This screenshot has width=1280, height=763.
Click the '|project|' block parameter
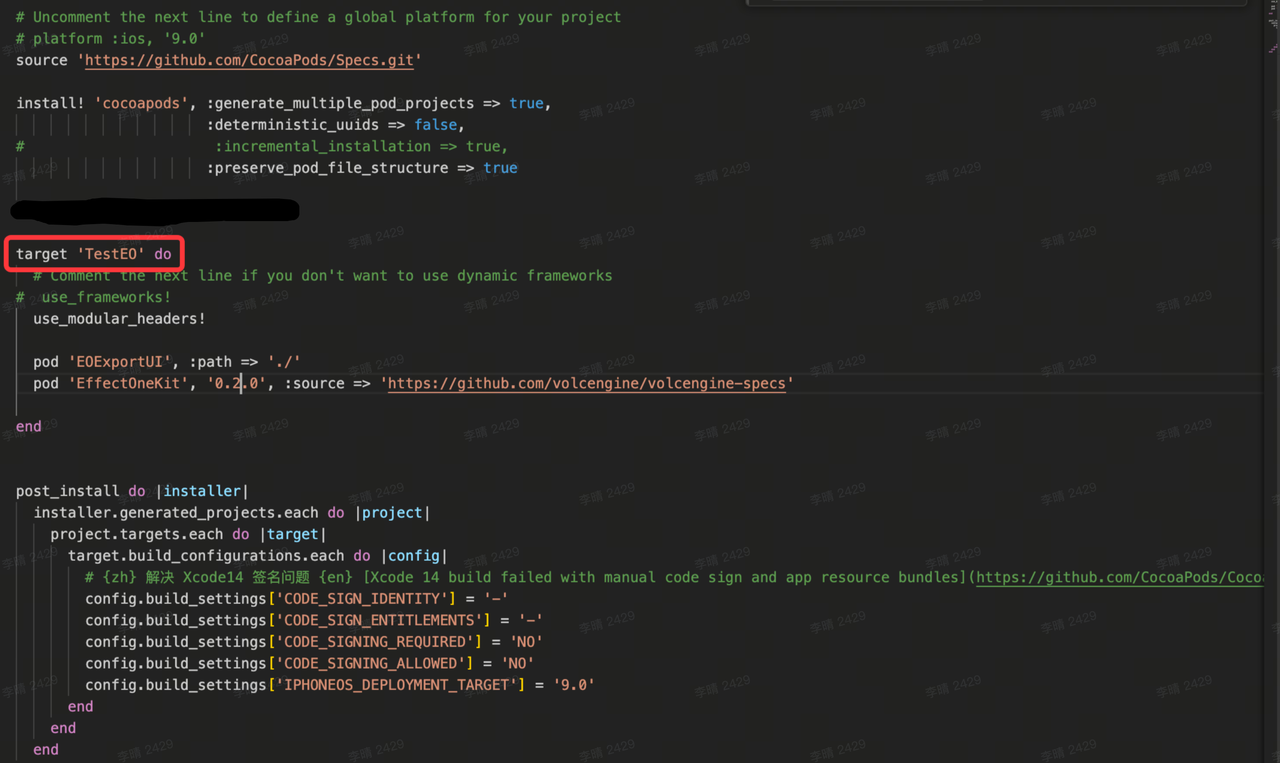pyautogui.click(x=392, y=512)
